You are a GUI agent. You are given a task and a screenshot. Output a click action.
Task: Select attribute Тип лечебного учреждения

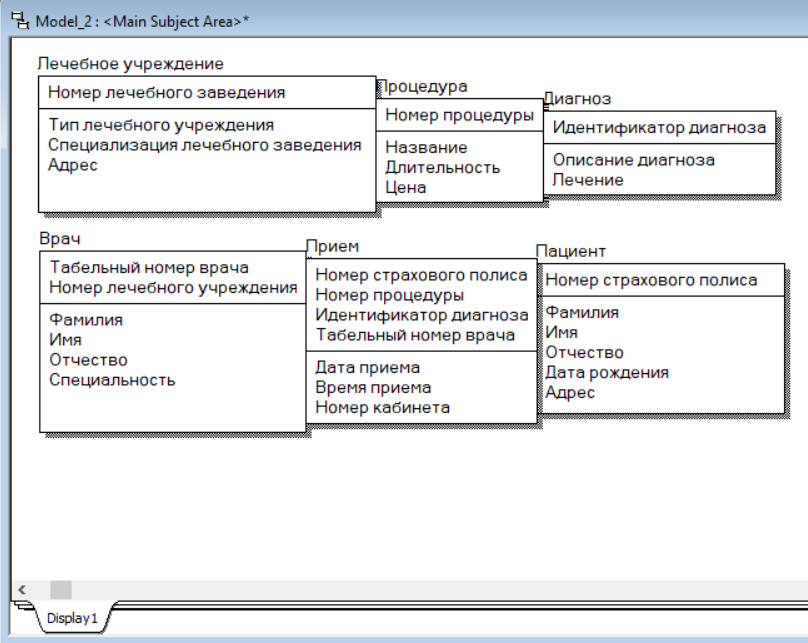point(161,125)
